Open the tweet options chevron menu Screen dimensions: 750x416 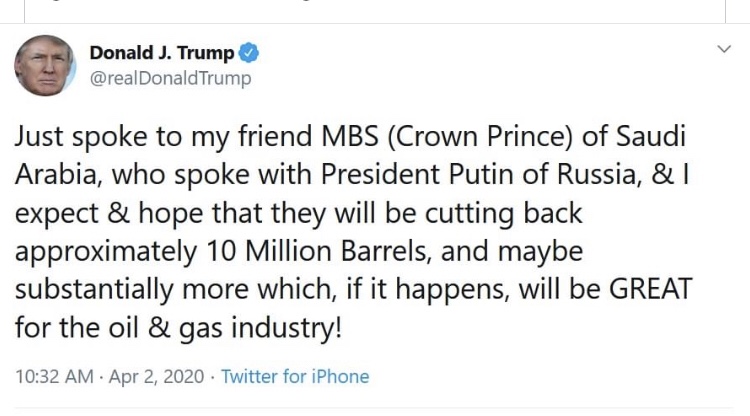[723, 49]
